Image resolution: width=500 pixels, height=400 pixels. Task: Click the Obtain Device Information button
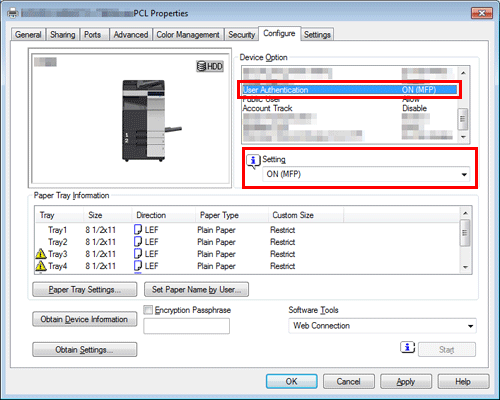coord(84,319)
